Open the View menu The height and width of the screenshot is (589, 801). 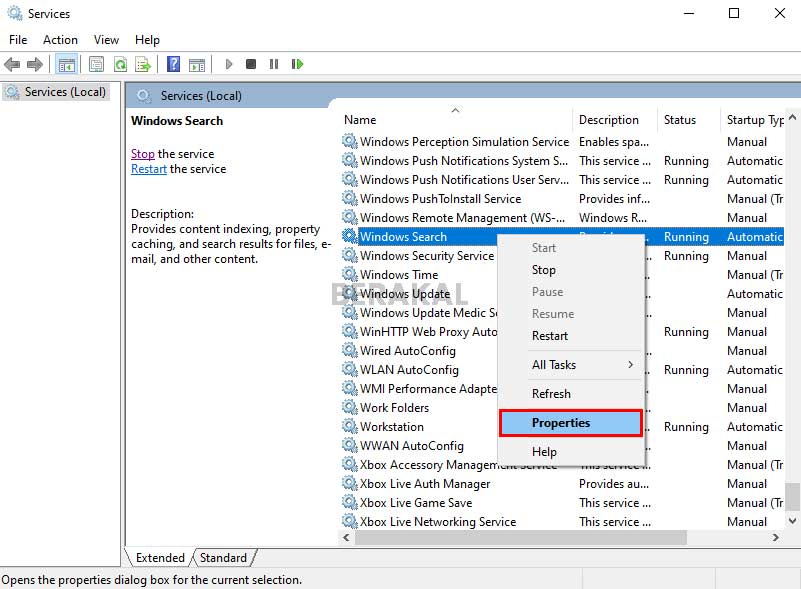coord(106,40)
